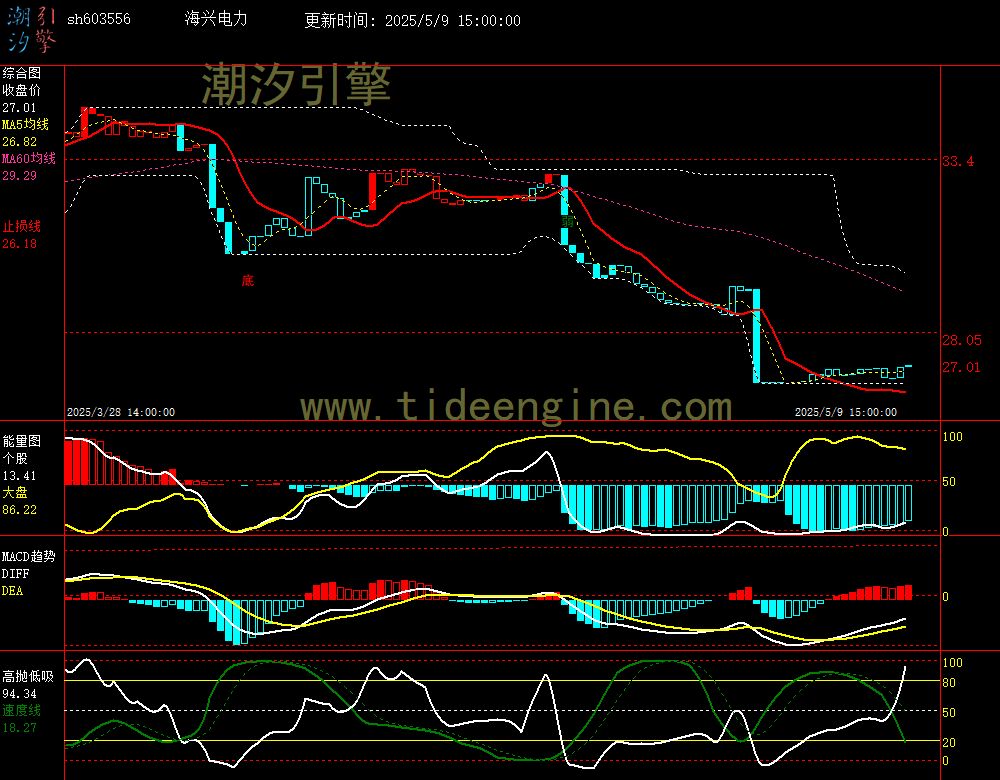Click the 止损线 legend label
1000x780 pixels.
[x=22, y=226]
